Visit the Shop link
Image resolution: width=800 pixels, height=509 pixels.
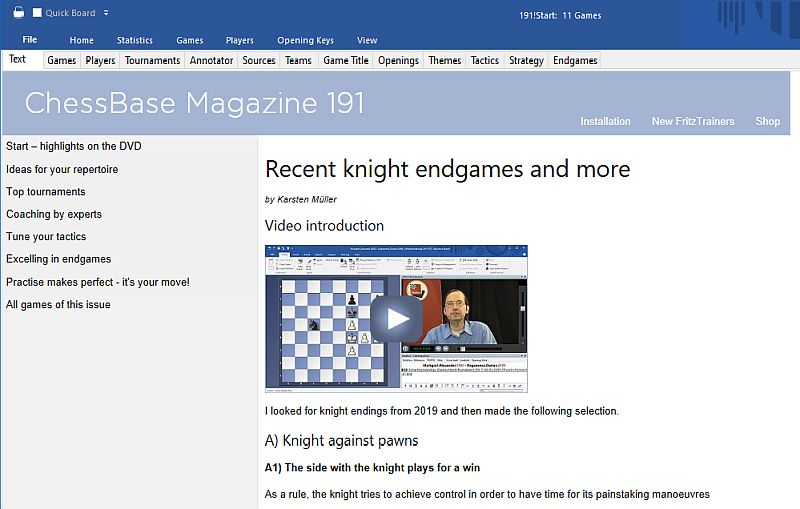(767, 121)
